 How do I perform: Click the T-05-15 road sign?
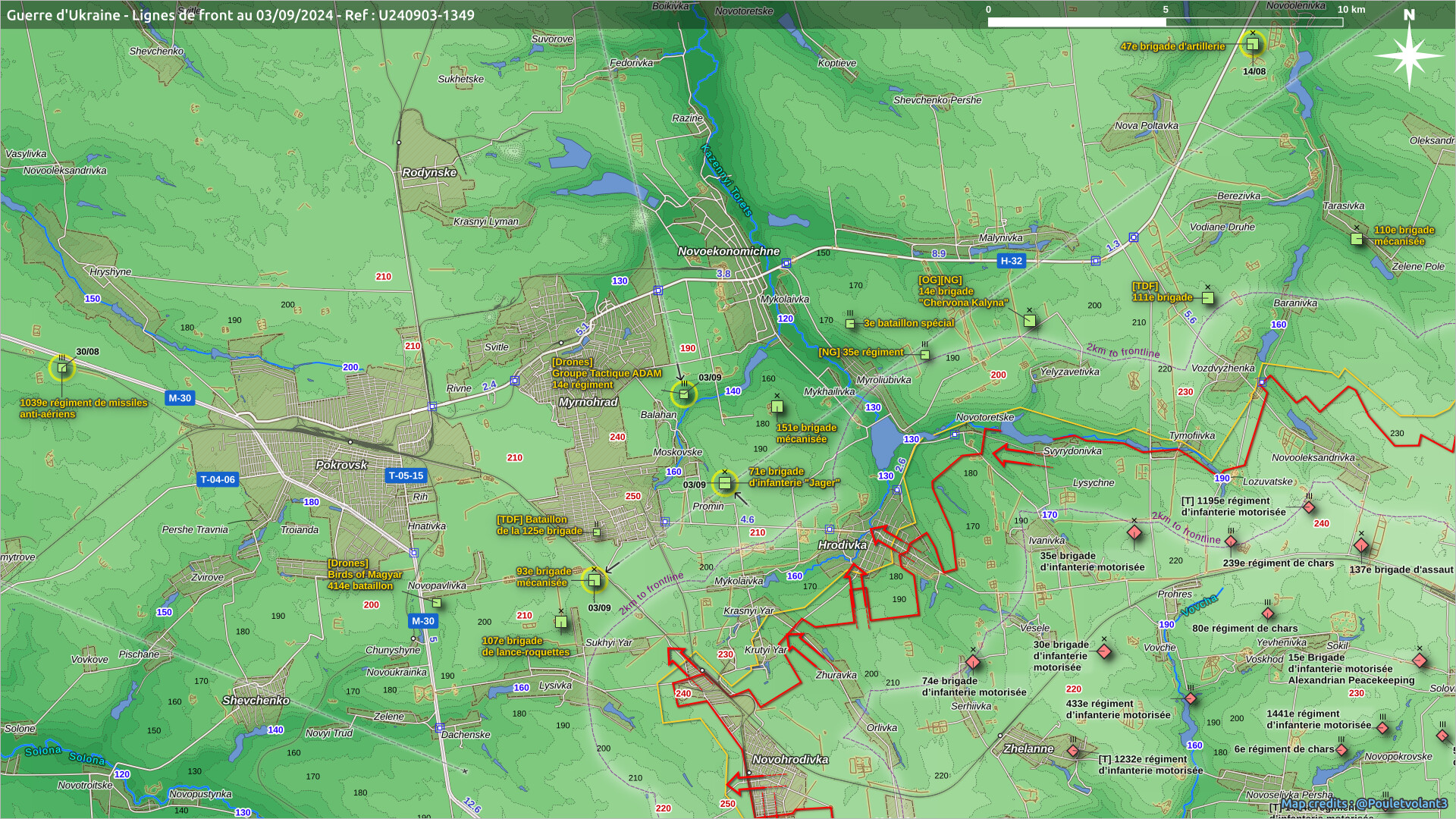406,476
